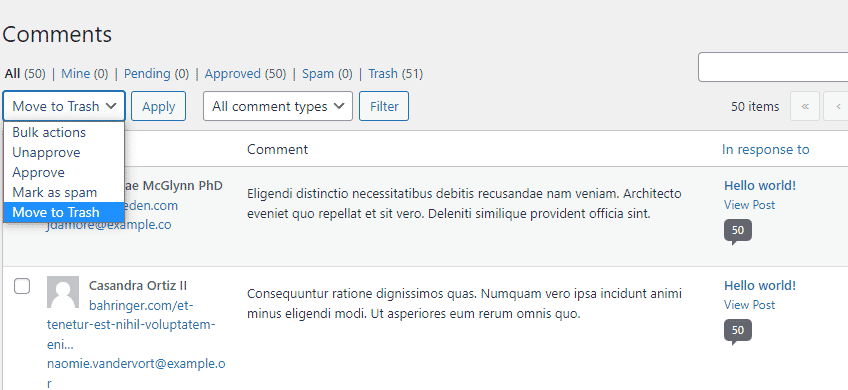Switch to Approved (50) comments view
848x390 pixels.
[245, 74]
